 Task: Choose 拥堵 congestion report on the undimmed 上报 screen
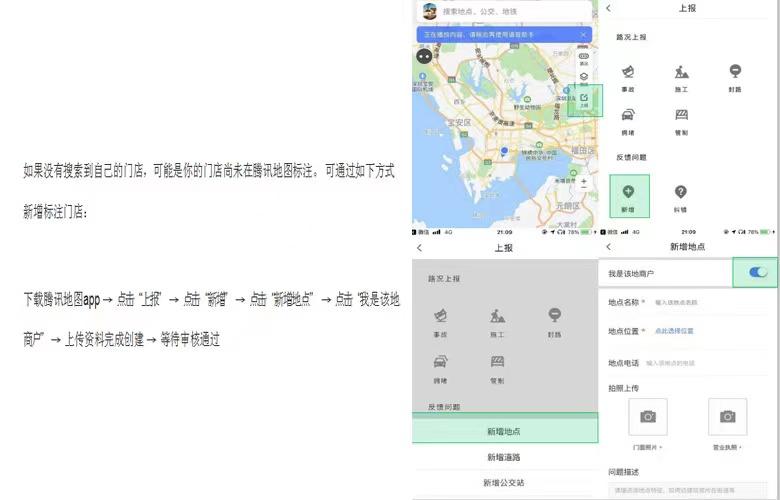pos(628,122)
